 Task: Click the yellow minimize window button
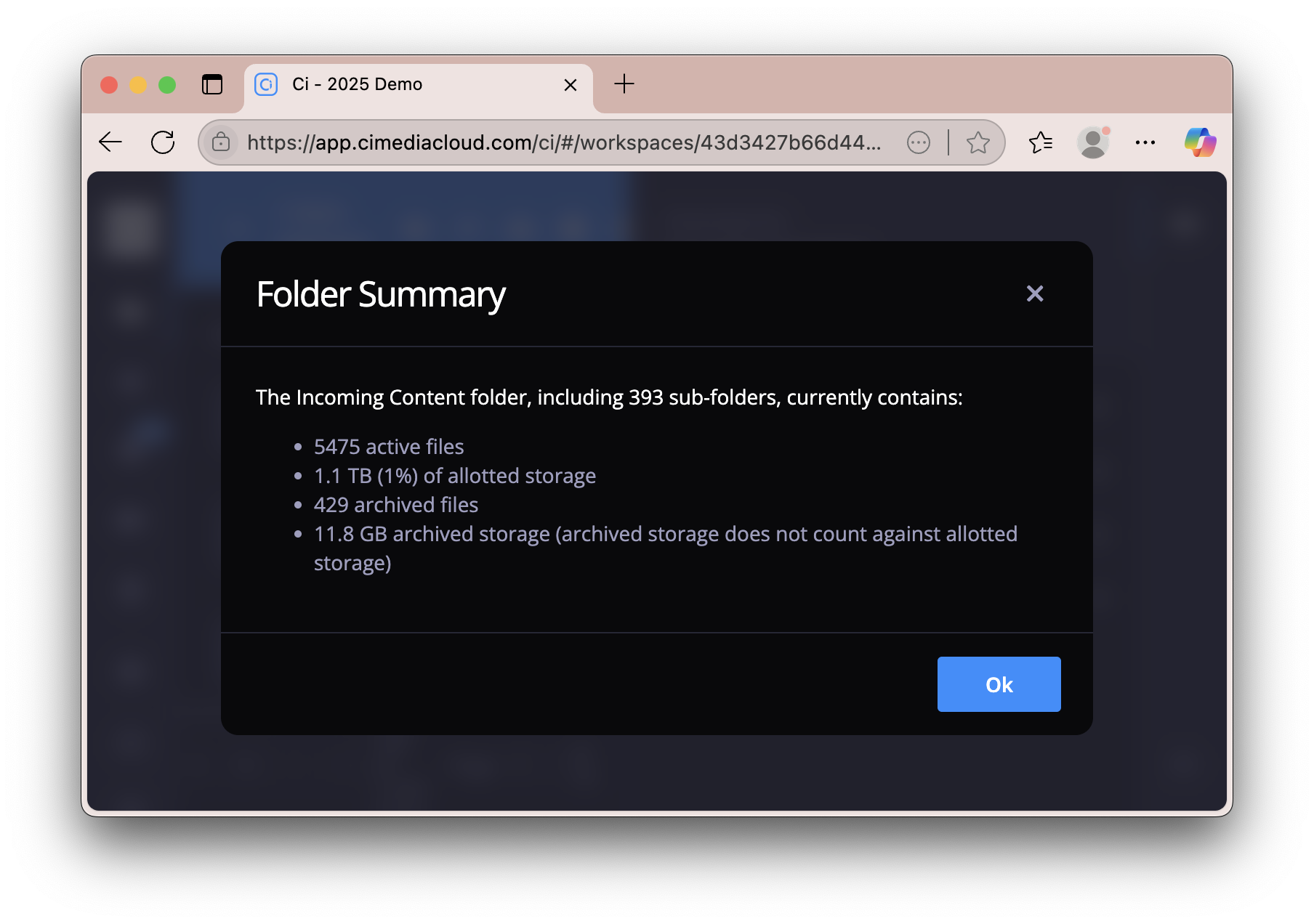[138, 85]
